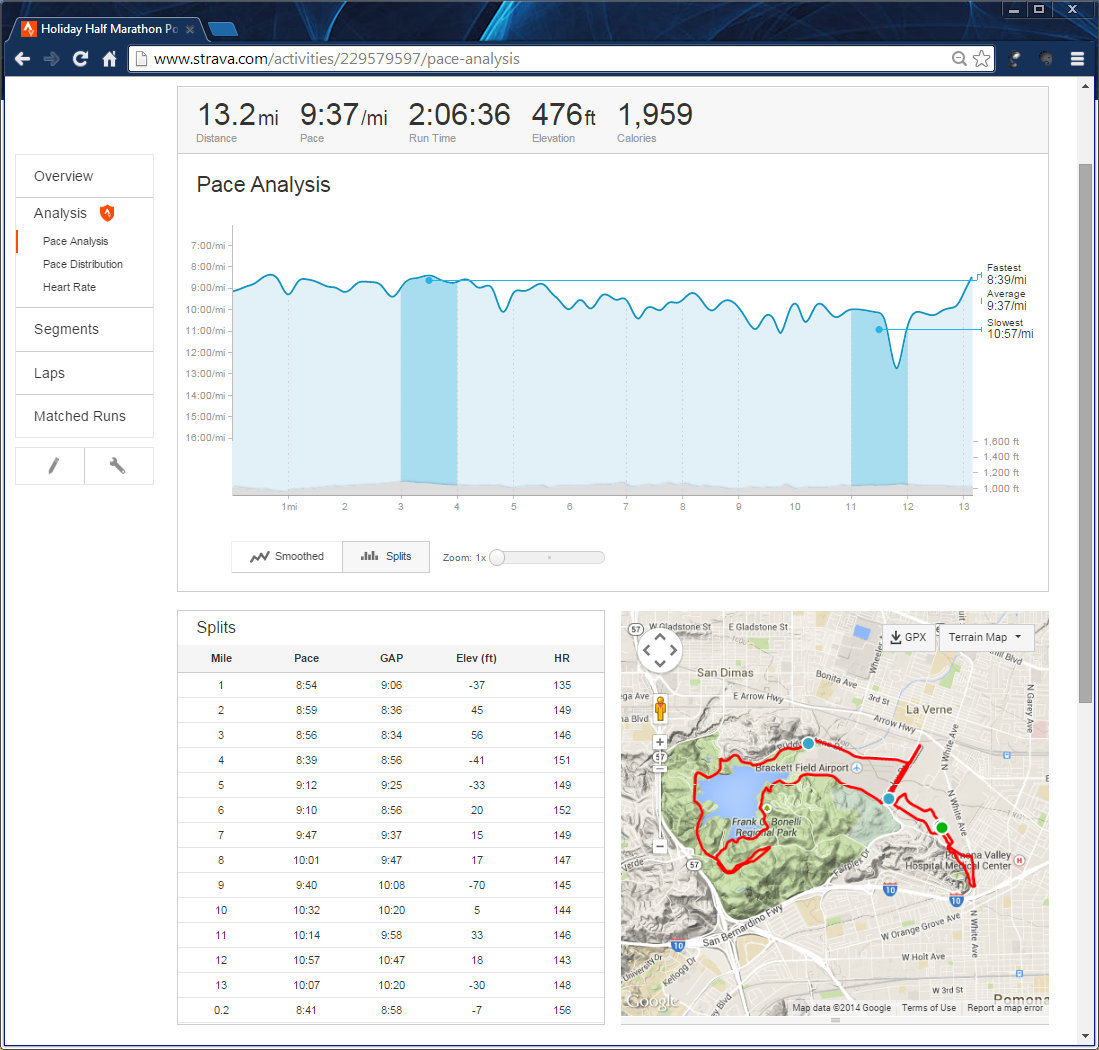This screenshot has width=1099, height=1050.
Task: Open Chrome hamburger menu
Action: point(1077,59)
